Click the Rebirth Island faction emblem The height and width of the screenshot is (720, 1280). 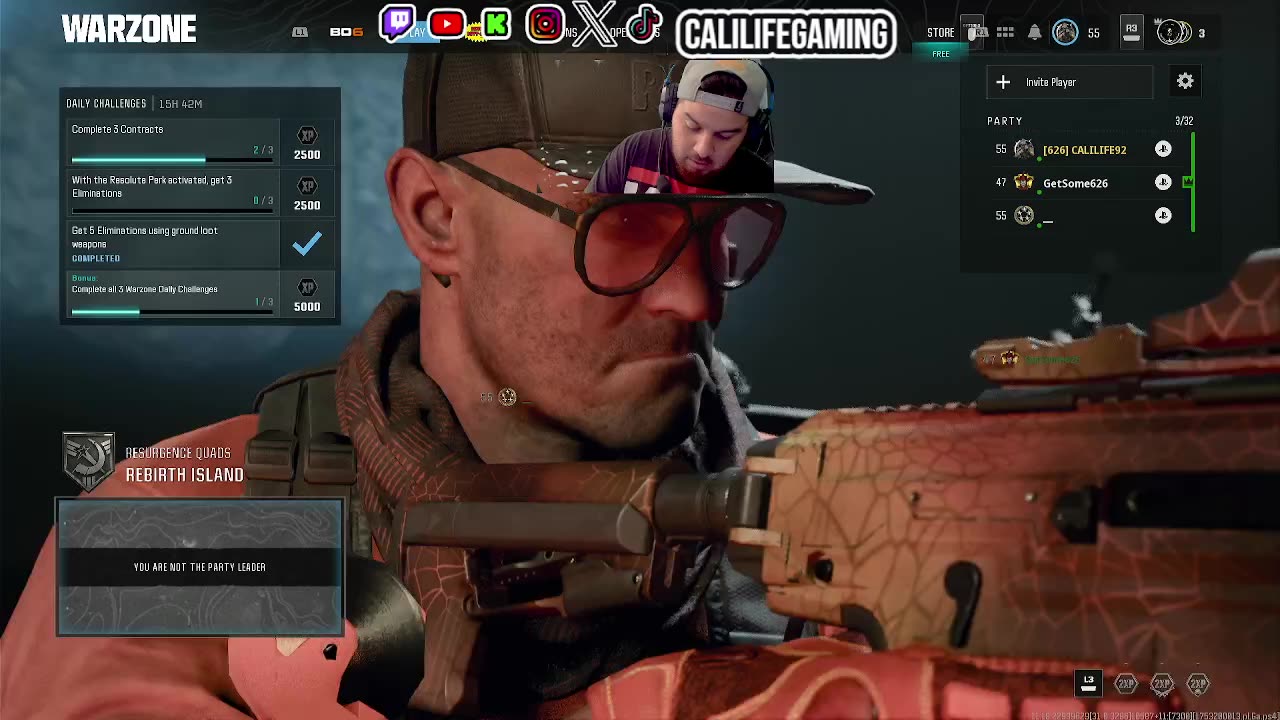[x=88, y=461]
